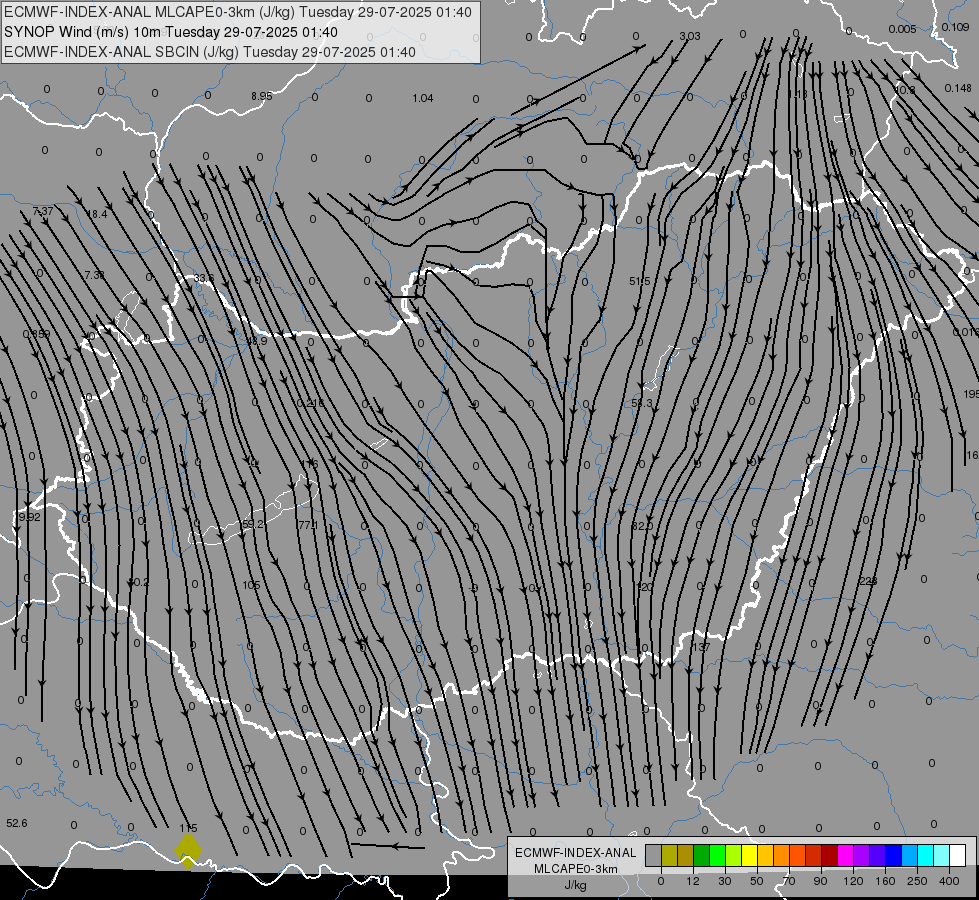Click the map value 137

[701, 647]
